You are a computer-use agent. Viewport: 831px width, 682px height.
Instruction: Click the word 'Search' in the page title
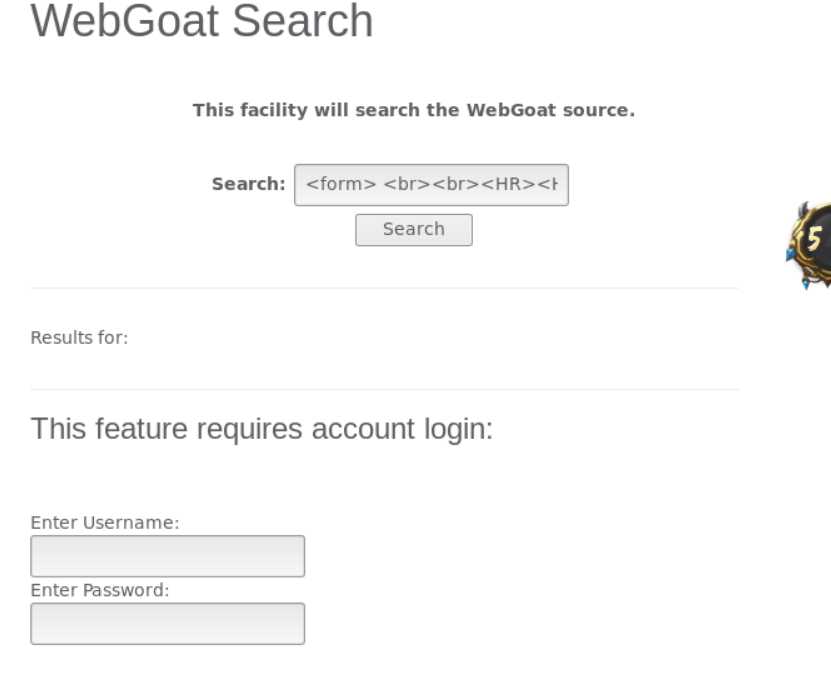tap(303, 21)
